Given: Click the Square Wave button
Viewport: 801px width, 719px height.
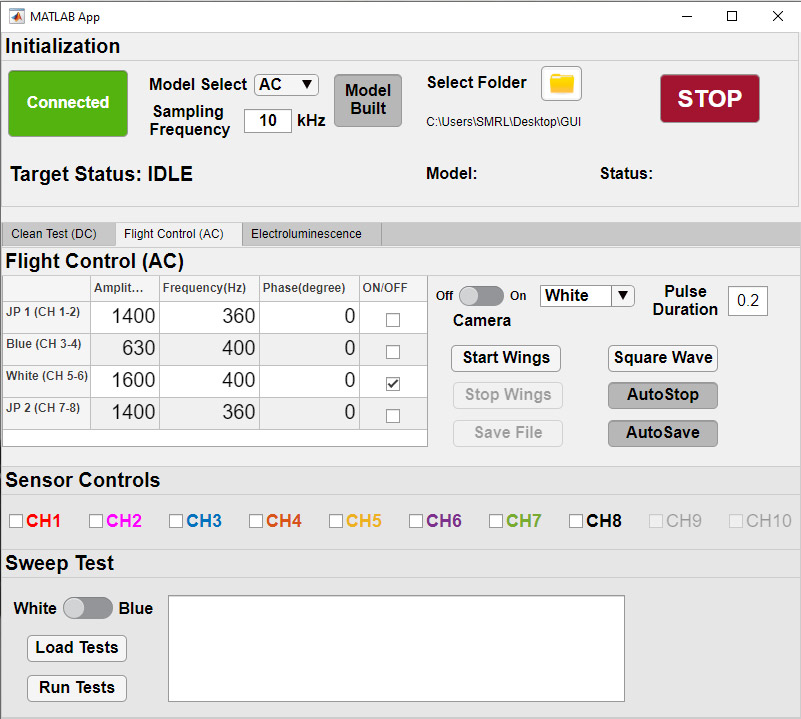Looking at the screenshot, I should [x=662, y=358].
